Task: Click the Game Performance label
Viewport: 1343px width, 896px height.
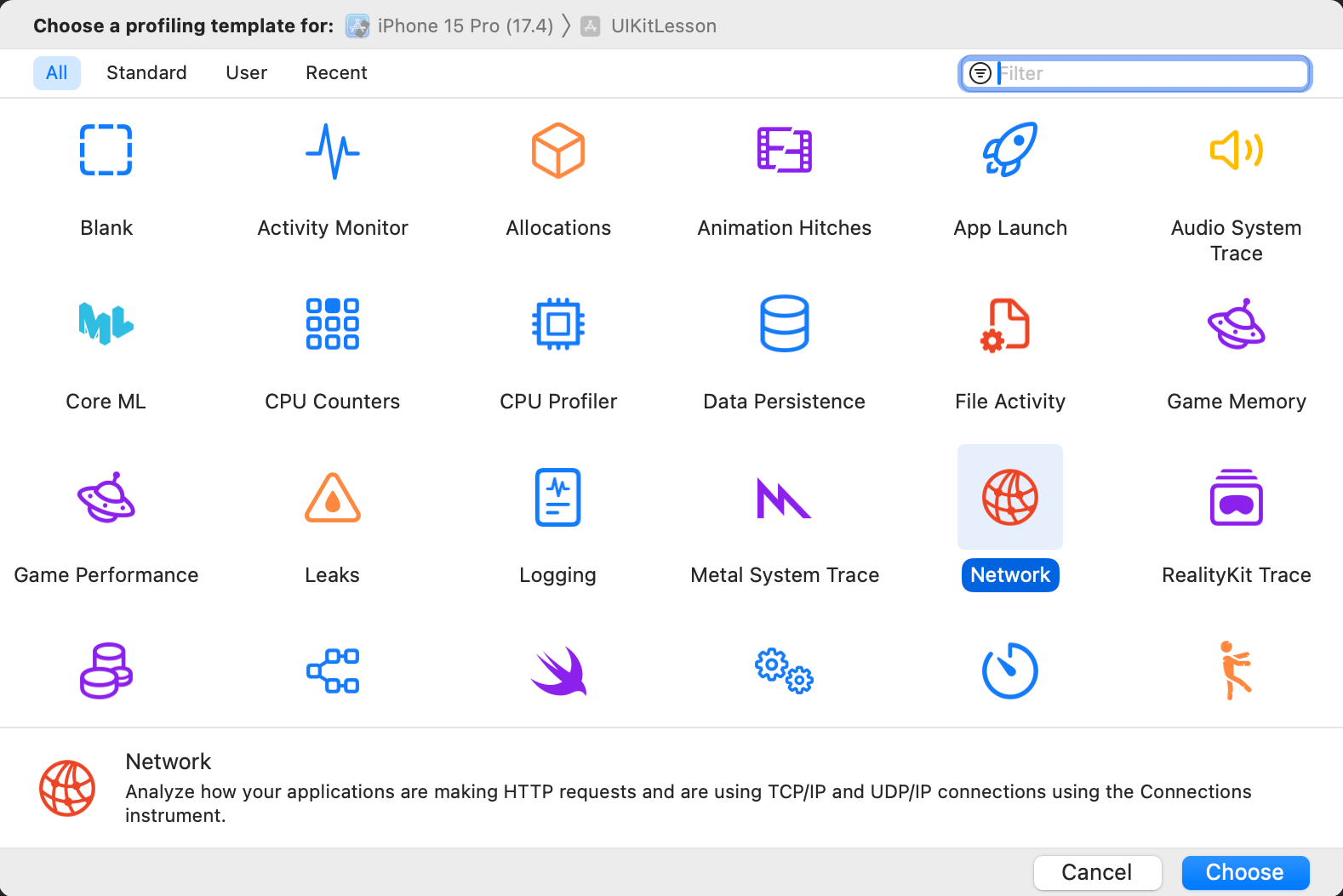Action: pos(106,575)
